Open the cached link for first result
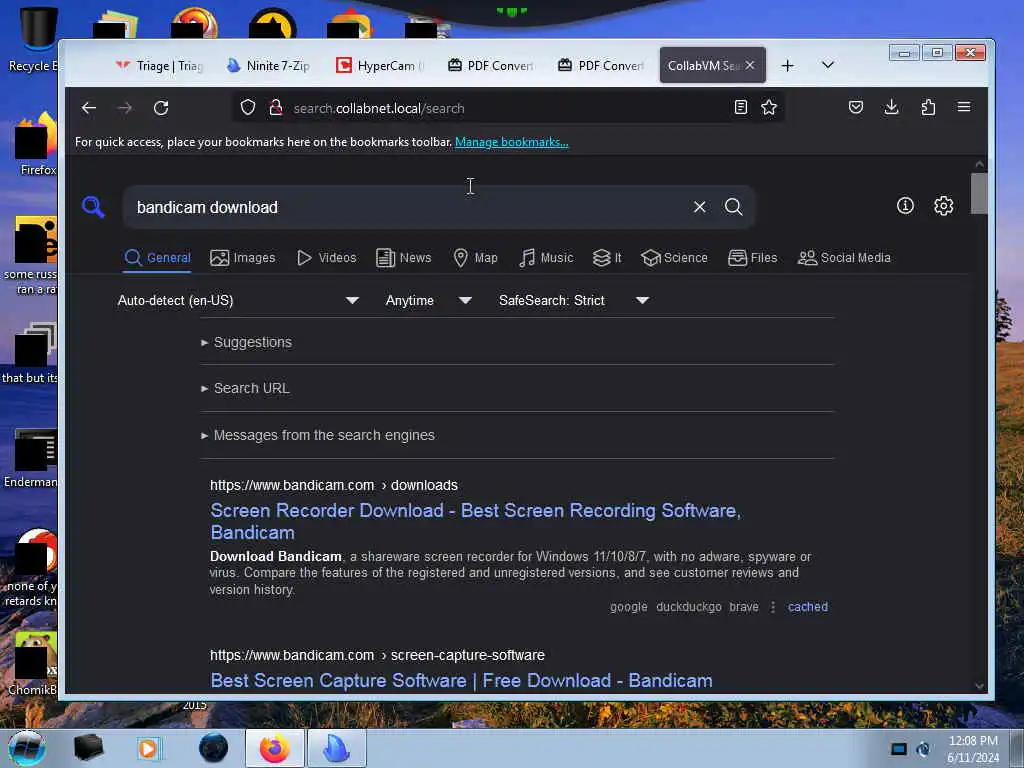 pyautogui.click(x=808, y=607)
